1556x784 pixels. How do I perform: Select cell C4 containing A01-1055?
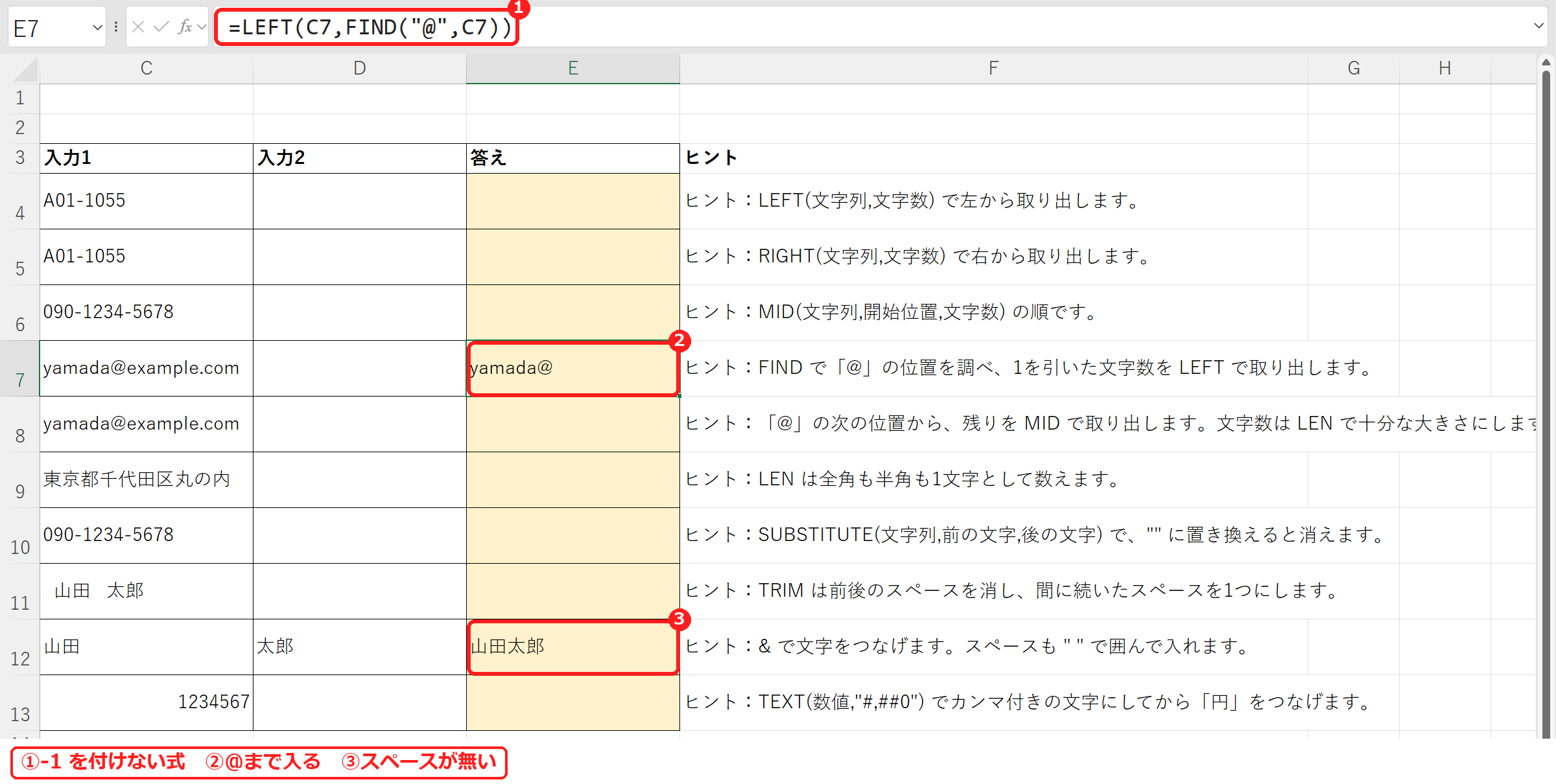147,201
